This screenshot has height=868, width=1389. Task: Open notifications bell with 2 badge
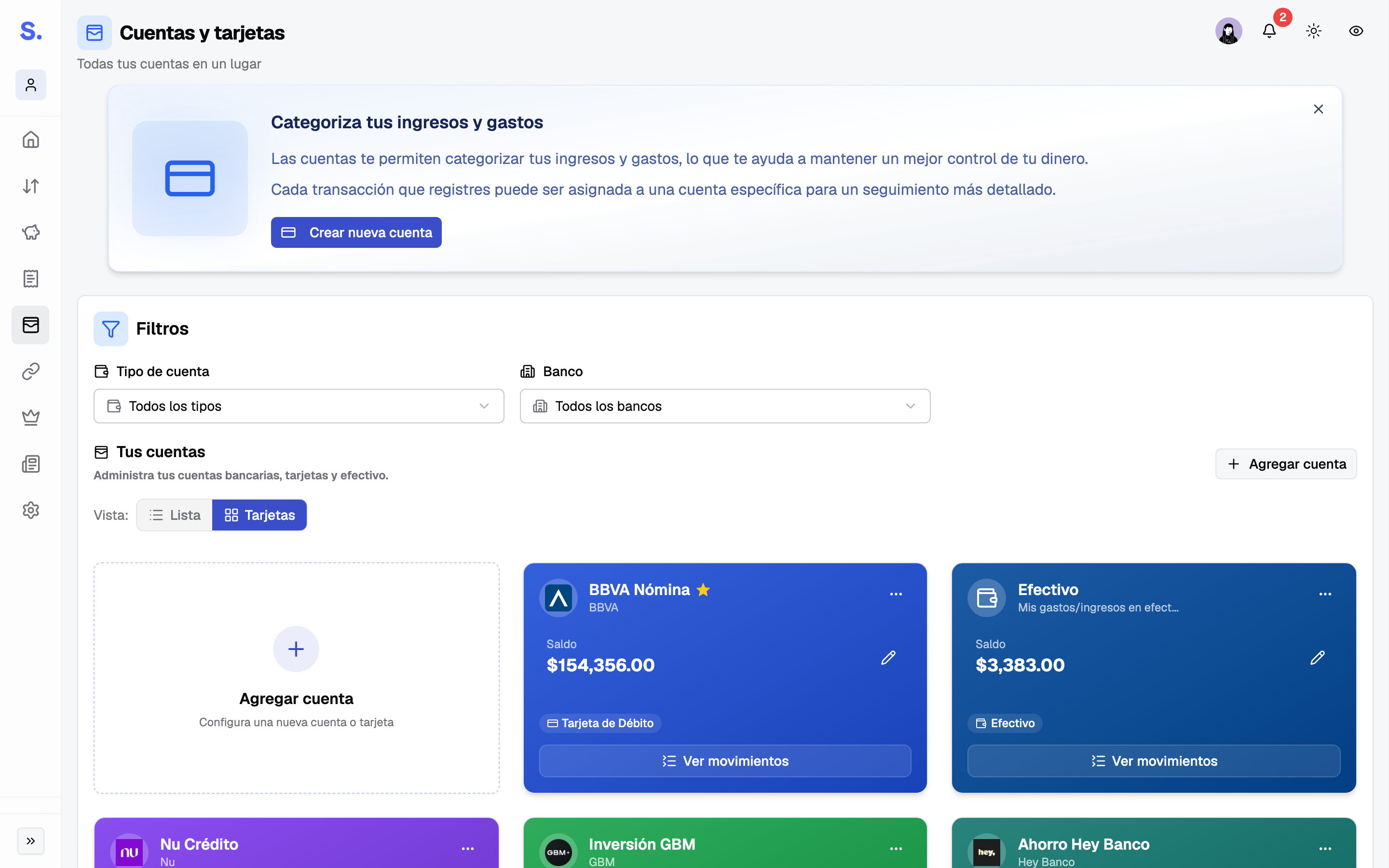tap(1269, 31)
